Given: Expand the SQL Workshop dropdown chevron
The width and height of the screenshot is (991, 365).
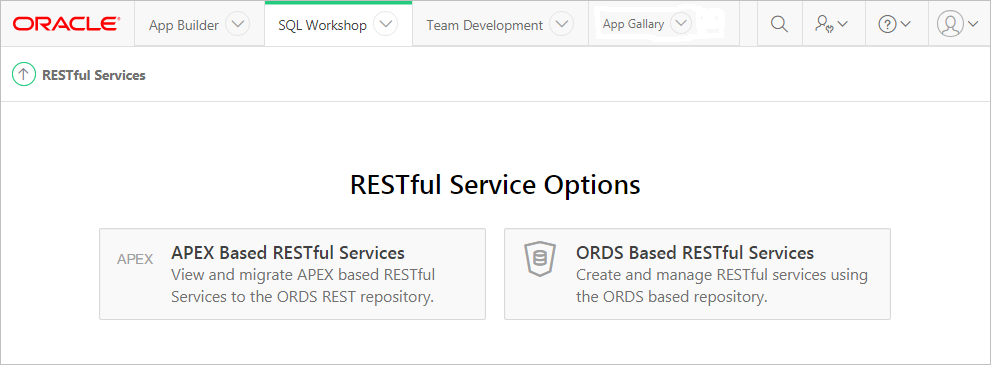Looking at the screenshot, I should 386,25.
